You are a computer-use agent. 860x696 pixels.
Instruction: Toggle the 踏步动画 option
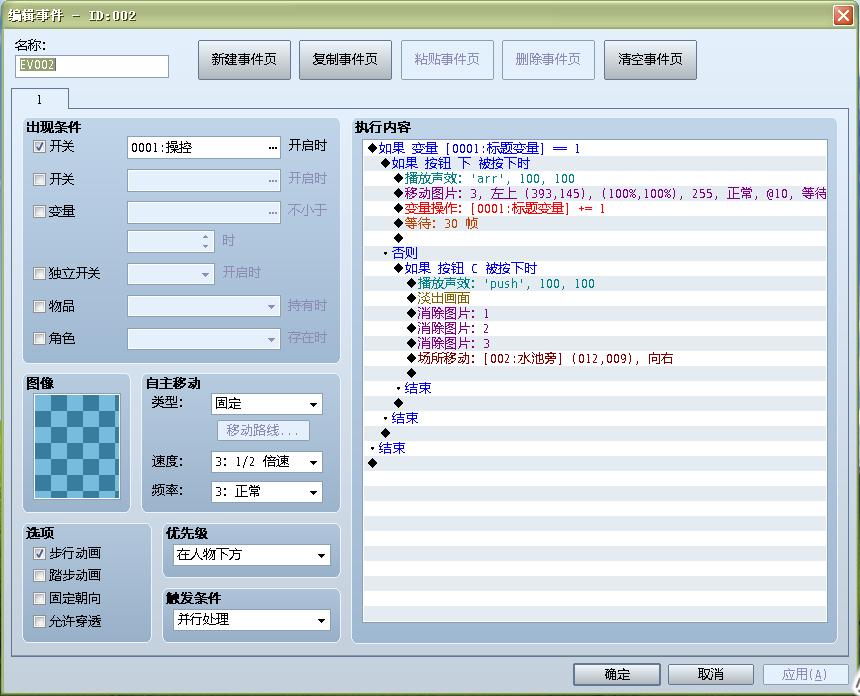coord(39,575)
